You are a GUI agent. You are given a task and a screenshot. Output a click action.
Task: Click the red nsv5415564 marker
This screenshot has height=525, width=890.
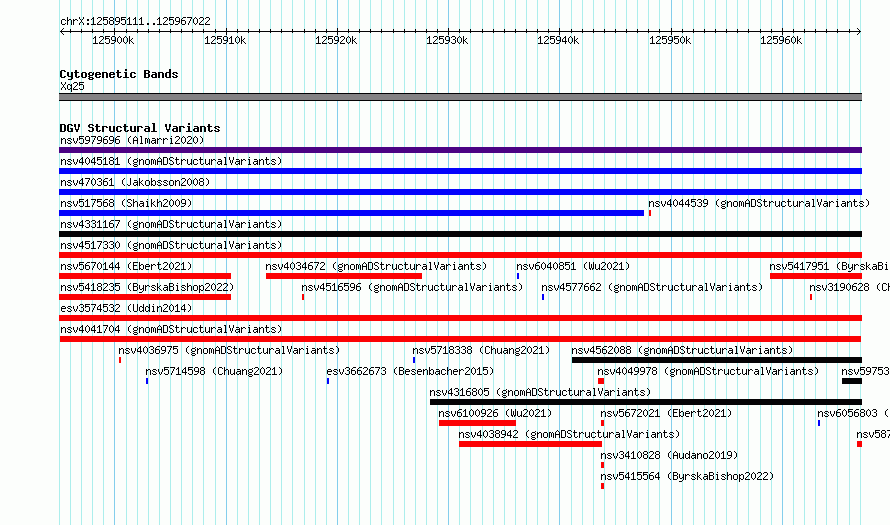[602, 486]
